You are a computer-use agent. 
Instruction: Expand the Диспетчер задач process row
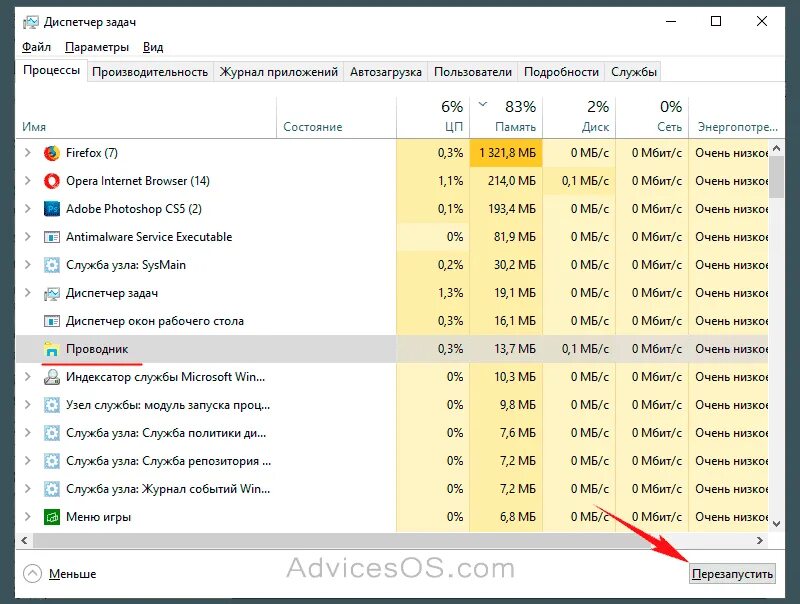coord(28,293)
